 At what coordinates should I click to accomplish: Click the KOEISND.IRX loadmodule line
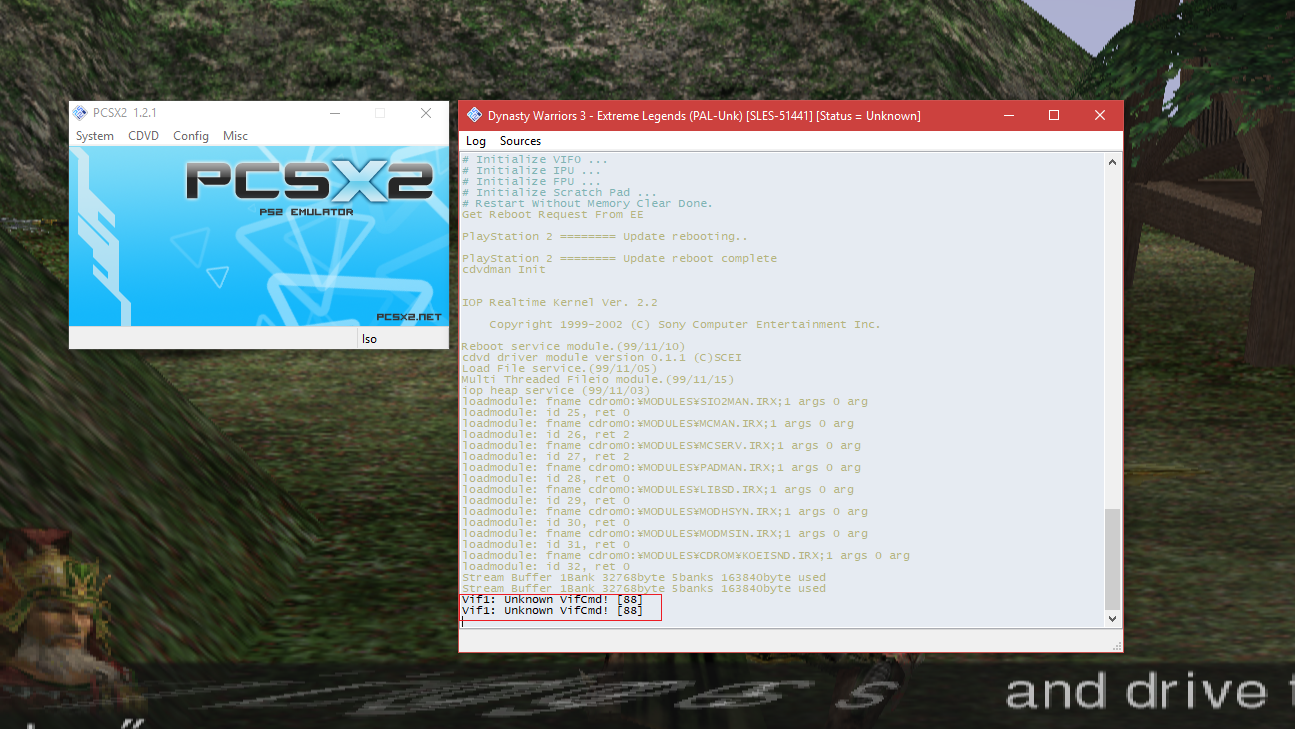tap(685, 556)
